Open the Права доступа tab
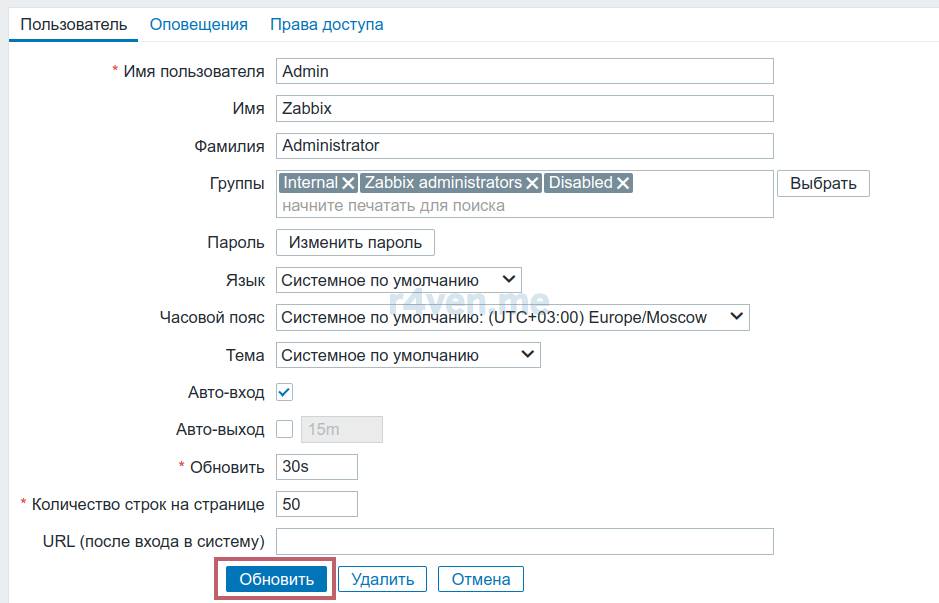Viewport: 939px width, 603px height. click(326, 24)
